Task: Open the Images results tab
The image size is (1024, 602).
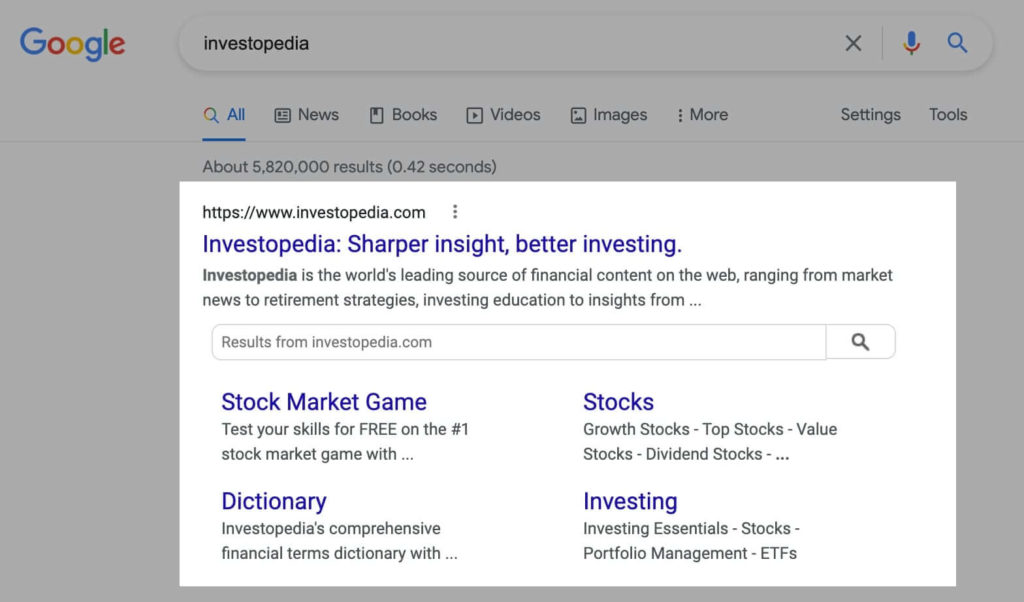Action: tap(609, 115)
